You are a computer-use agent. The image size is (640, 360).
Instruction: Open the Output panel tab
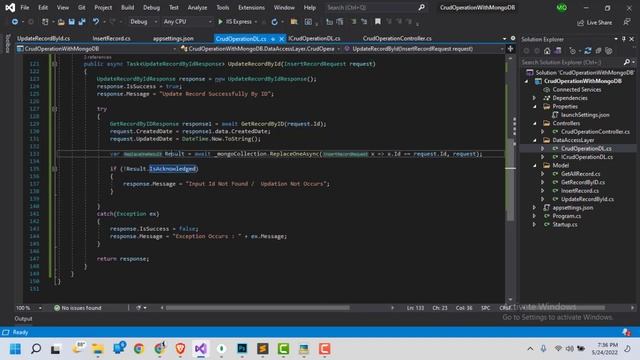[x=23, y=319]
